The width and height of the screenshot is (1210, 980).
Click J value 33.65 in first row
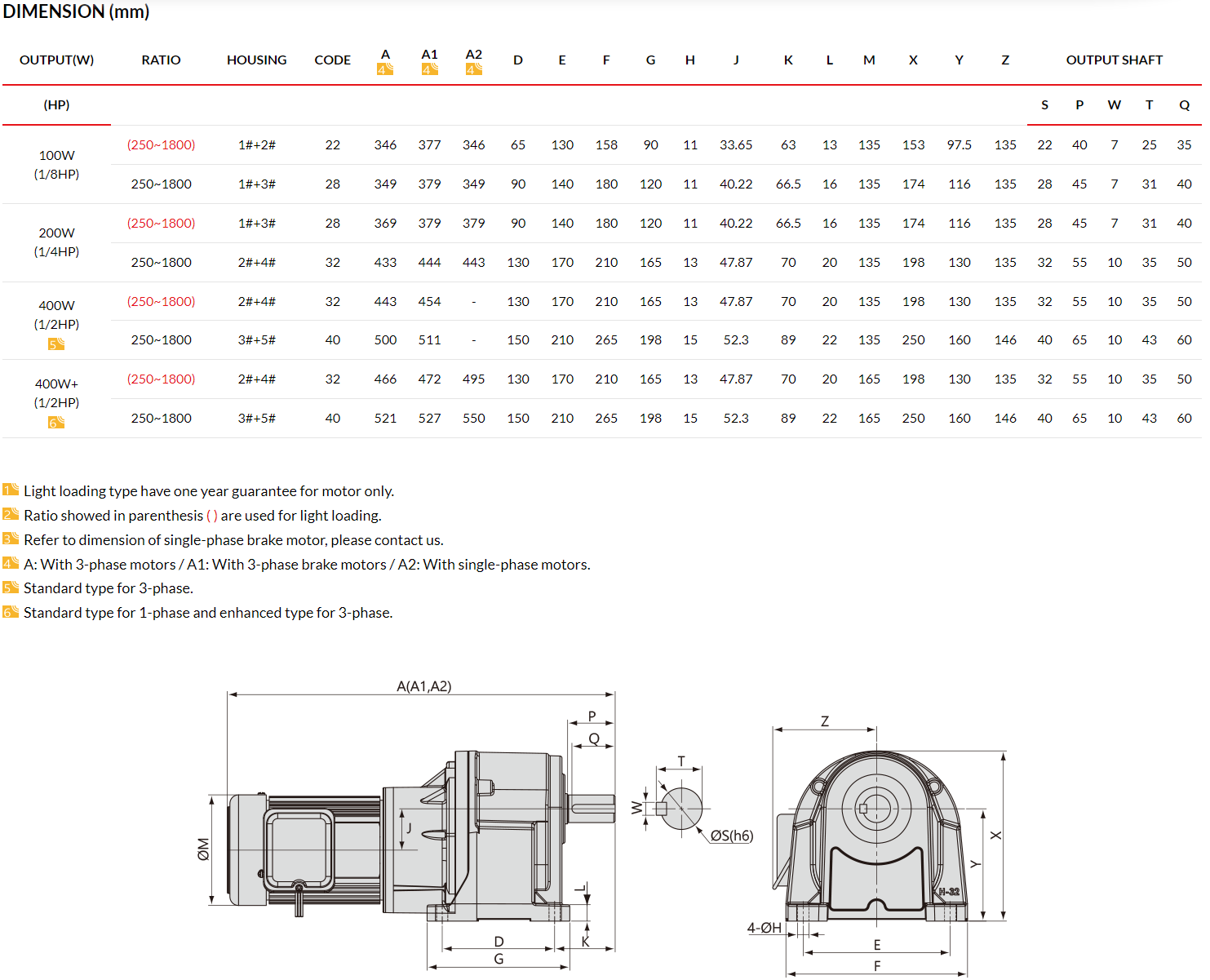735,144
